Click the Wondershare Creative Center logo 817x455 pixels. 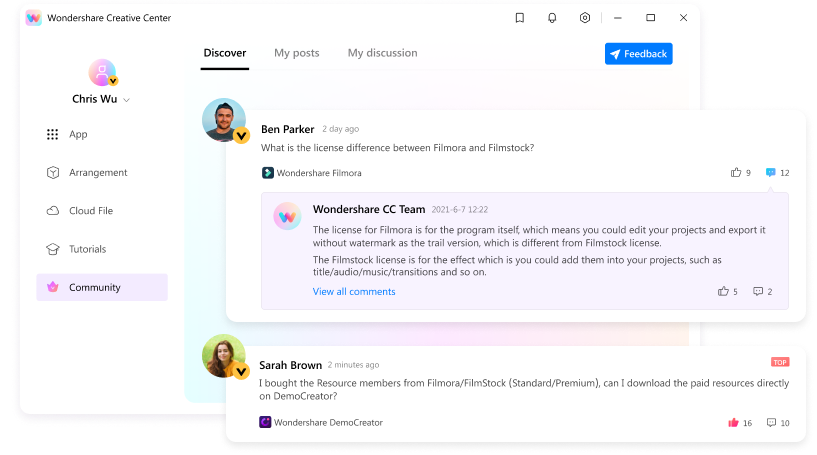tap(33, 18)
